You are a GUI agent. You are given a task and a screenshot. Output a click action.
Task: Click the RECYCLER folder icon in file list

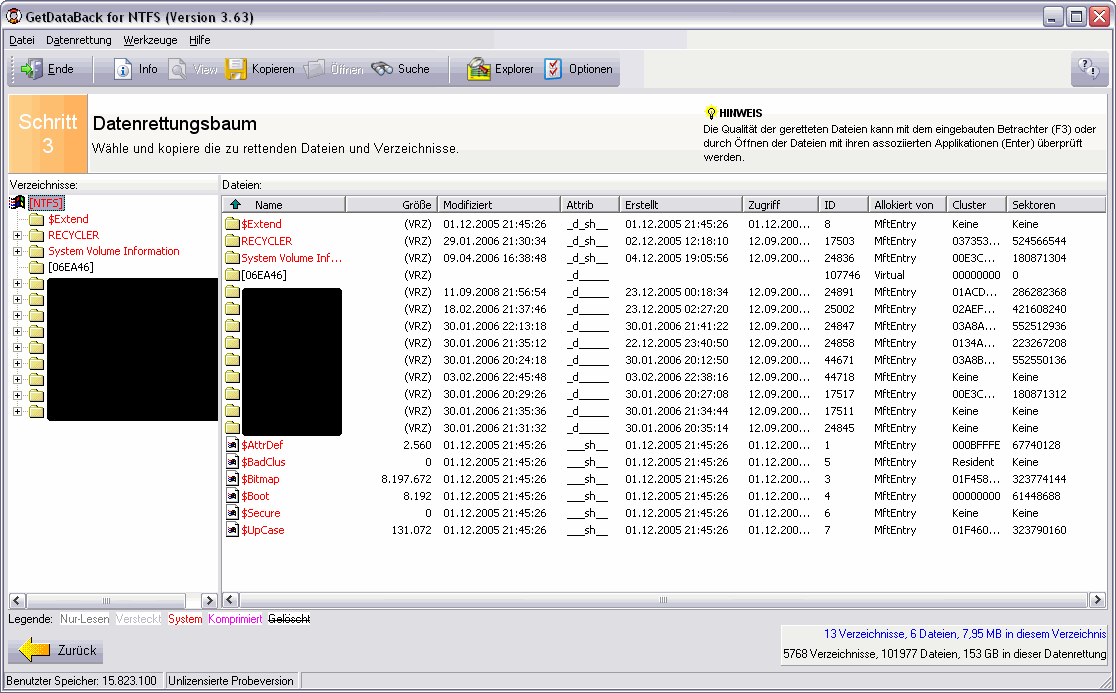click(232, 241)
